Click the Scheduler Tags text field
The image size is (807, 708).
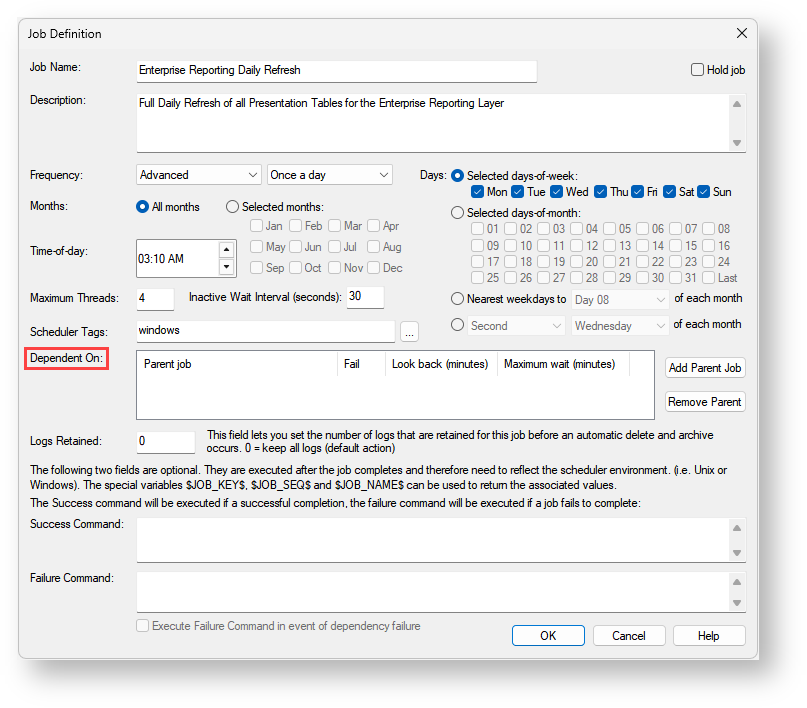point(266,331)
